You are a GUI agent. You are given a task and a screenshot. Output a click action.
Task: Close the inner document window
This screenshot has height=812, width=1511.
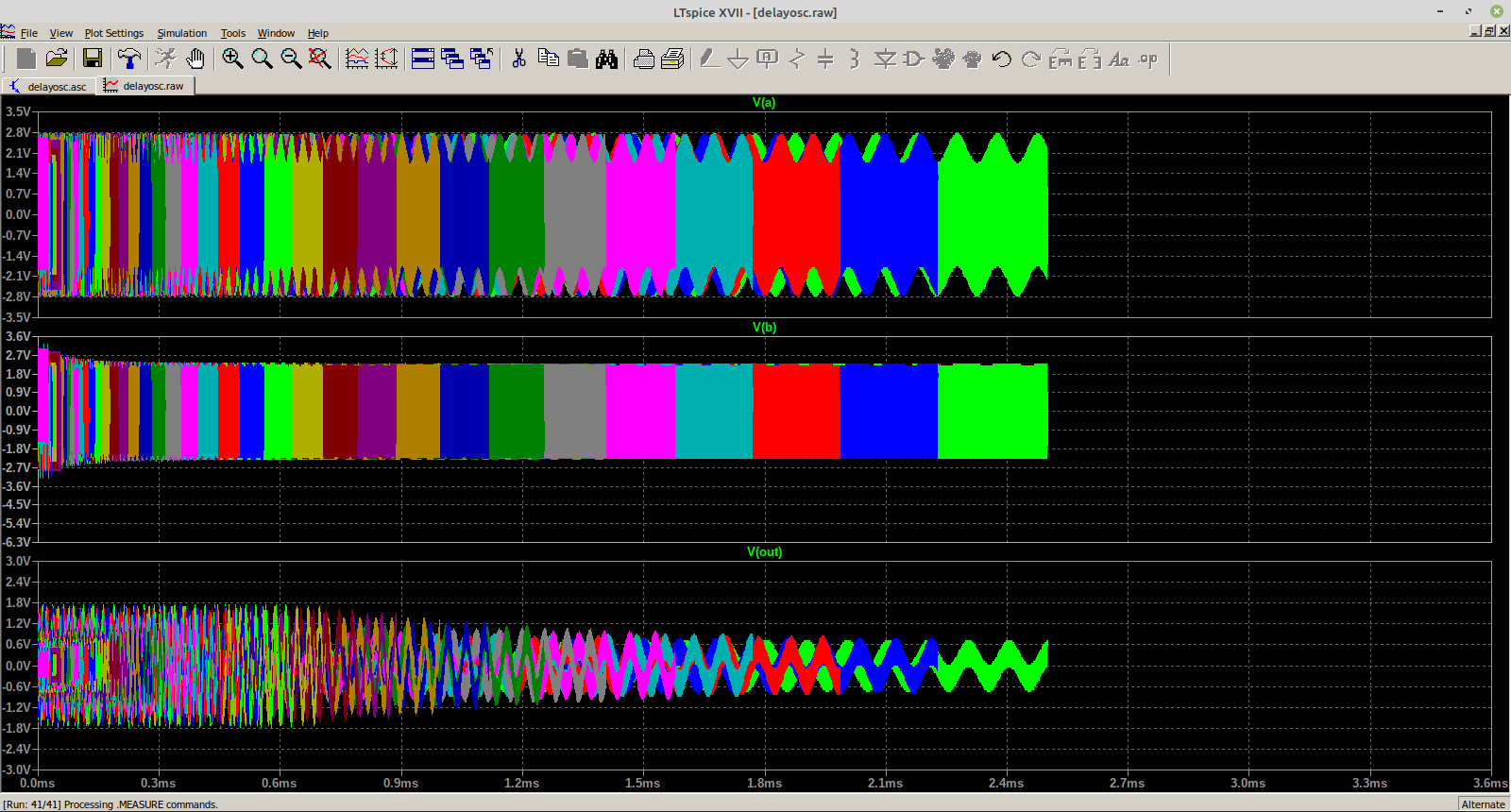(1503, 31)
